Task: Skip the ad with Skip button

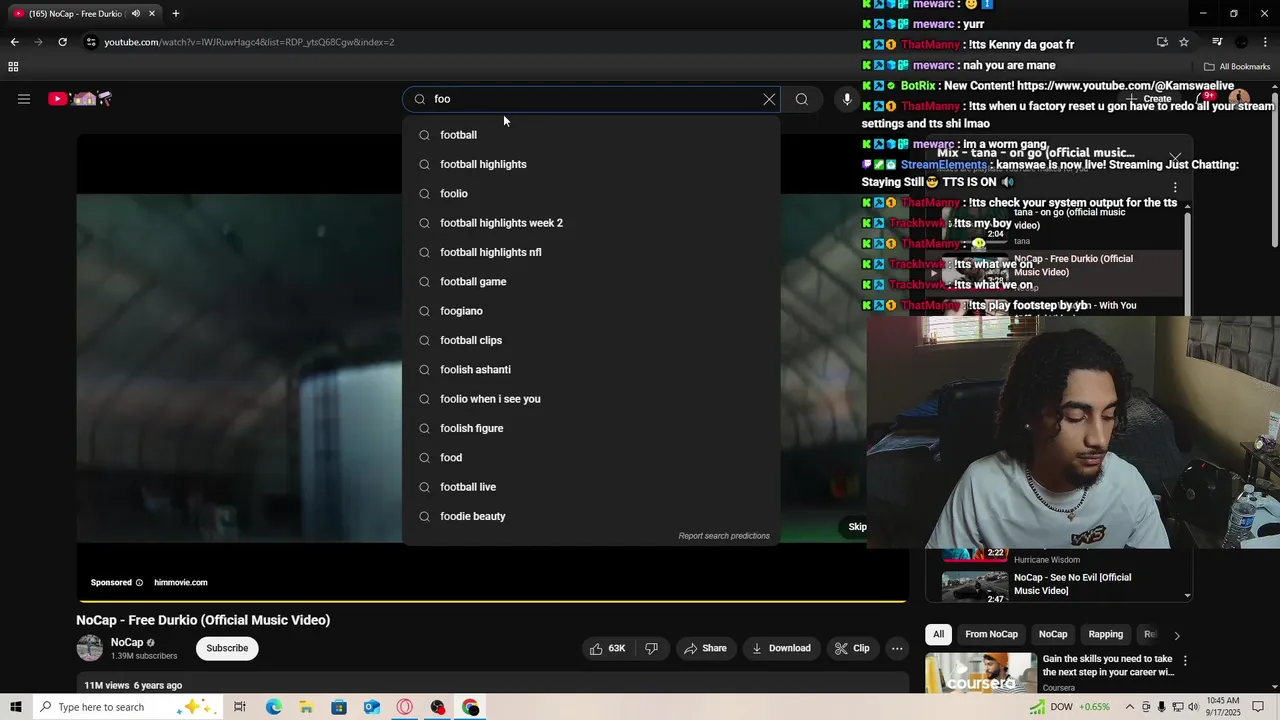Action: (857, 527)
